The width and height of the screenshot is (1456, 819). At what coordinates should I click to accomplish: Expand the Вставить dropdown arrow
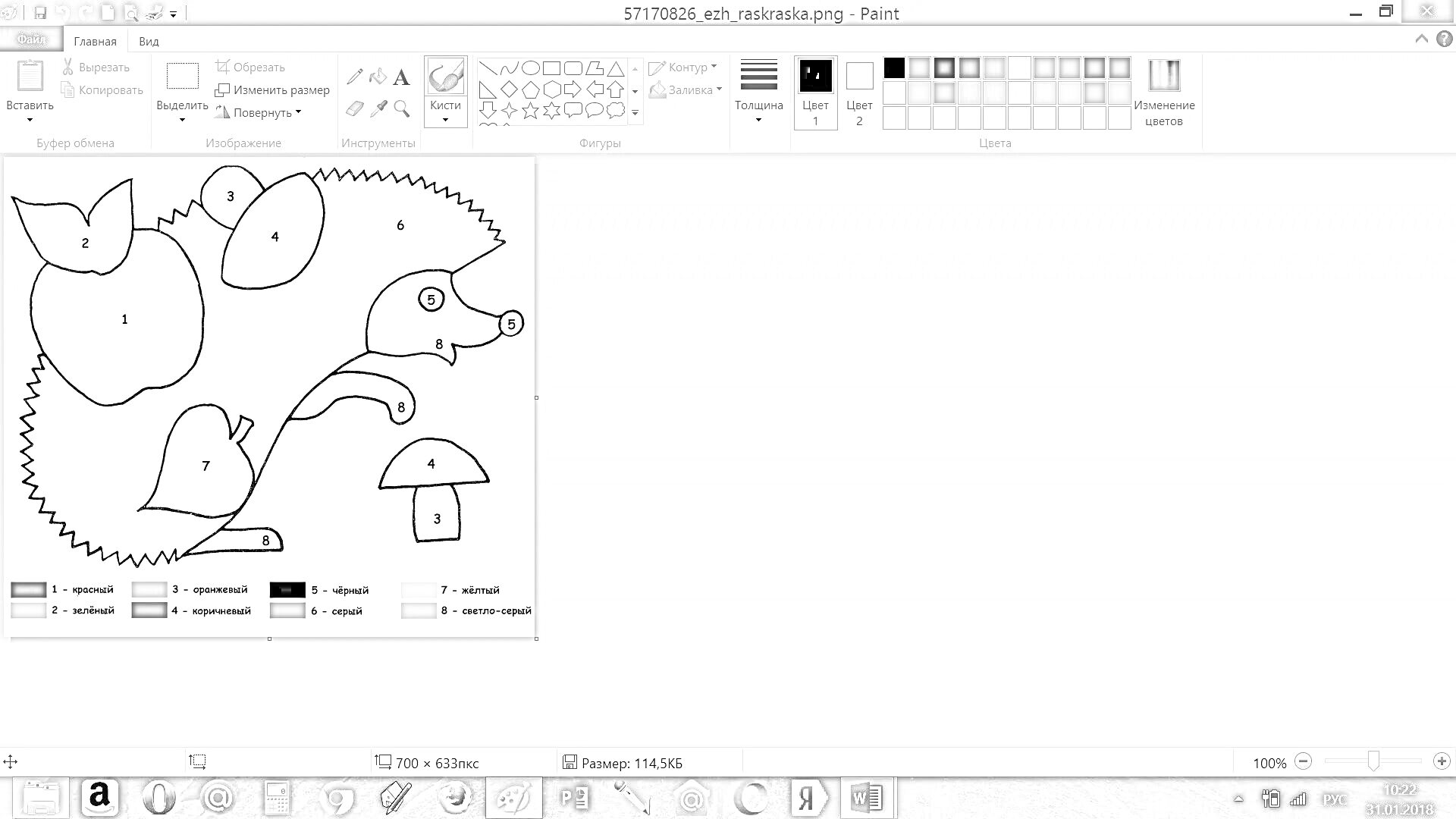pos(30,120)
